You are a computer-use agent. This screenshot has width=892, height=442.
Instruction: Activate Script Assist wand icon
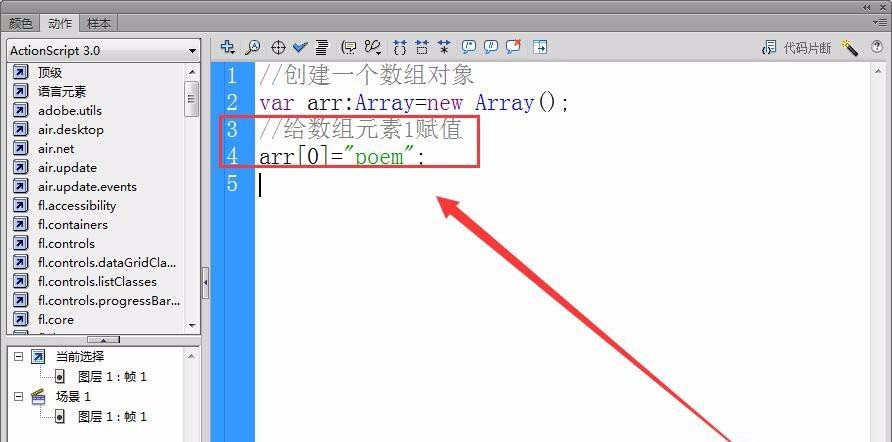point(849,48)
